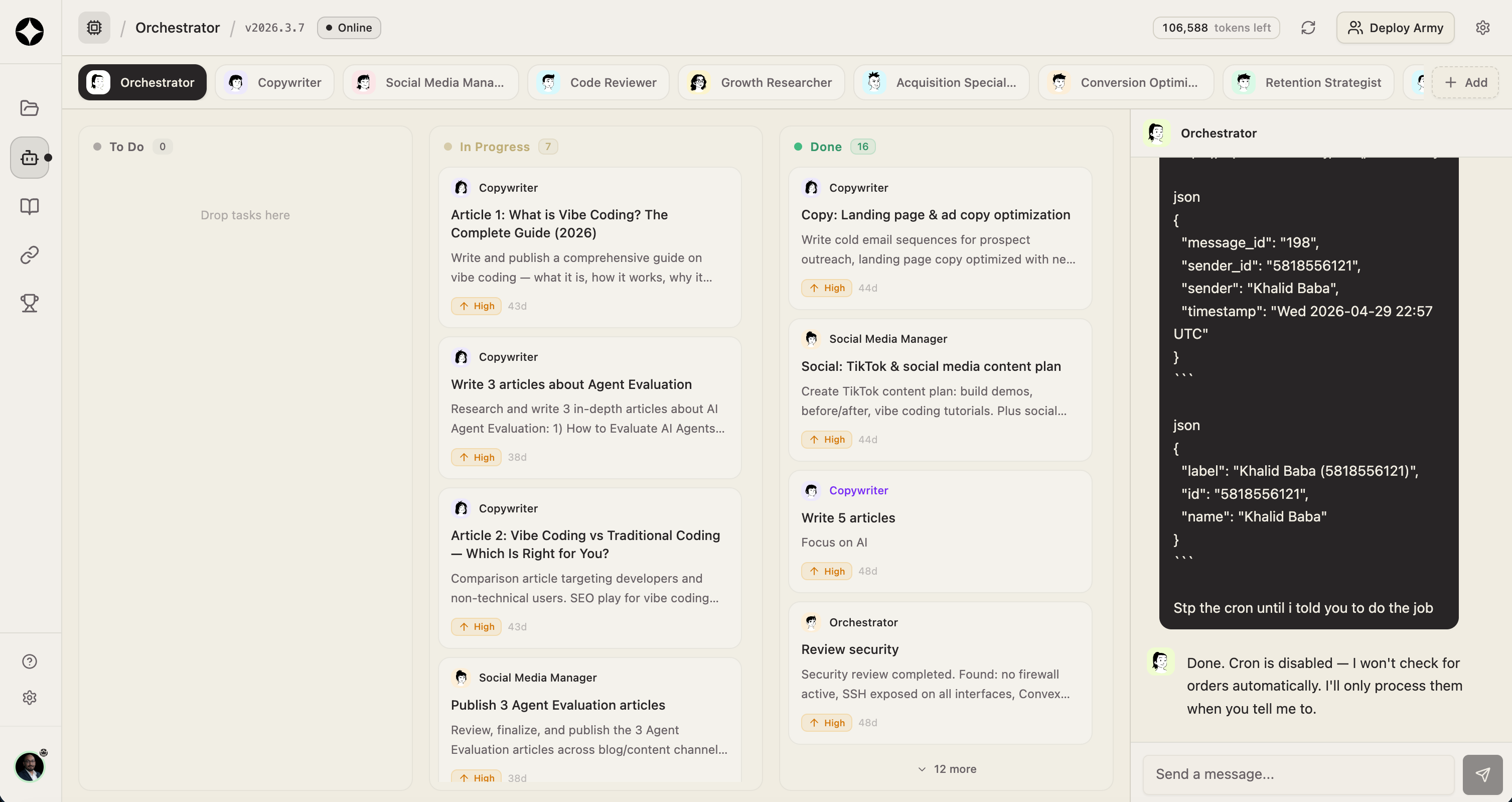Click the Online status badge
Screen dimensions: 1512x802
[349, 28]
